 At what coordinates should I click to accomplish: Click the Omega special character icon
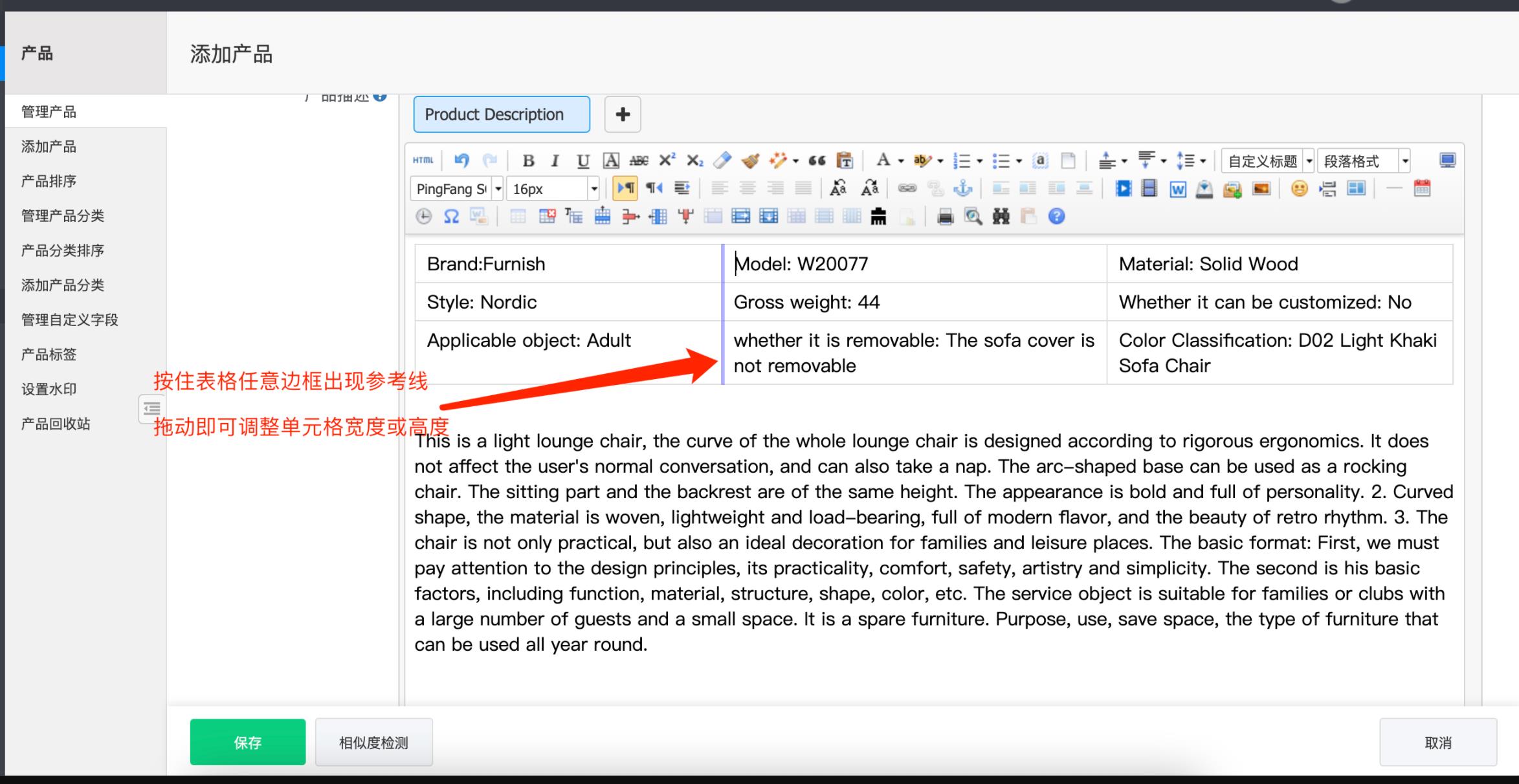tap(451, 216)
